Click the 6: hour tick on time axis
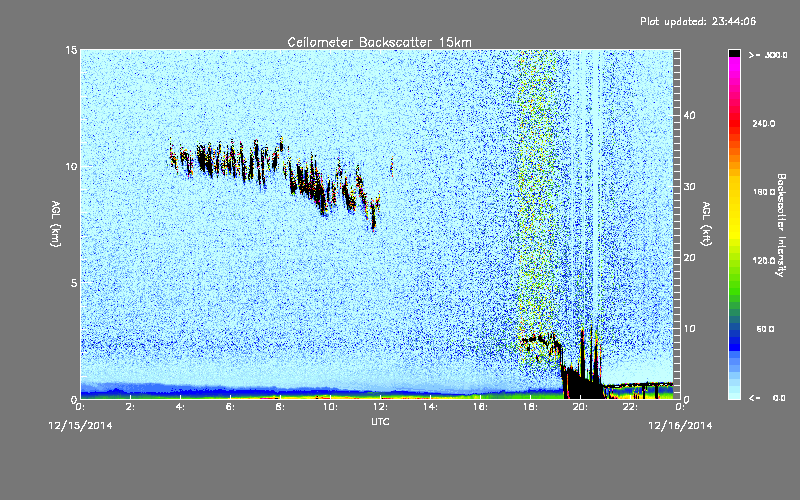The height and width of the screenshot is (500, 800). click(x=230, y=407)
